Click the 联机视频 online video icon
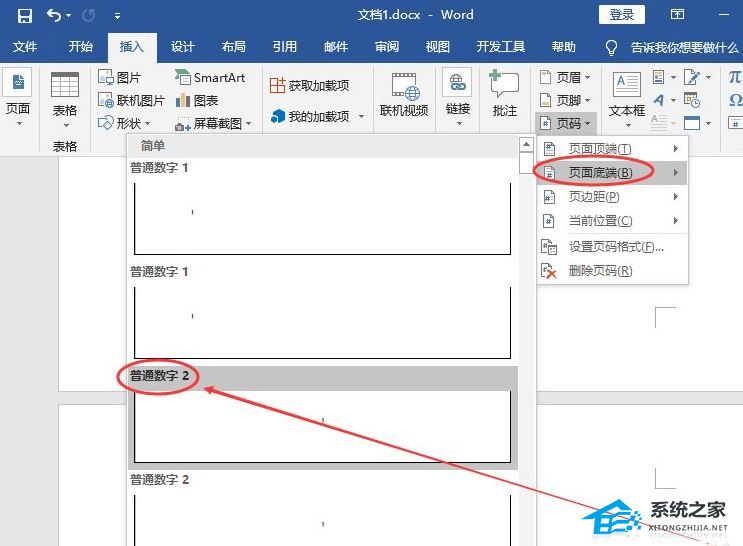 (x=404, y=87)
